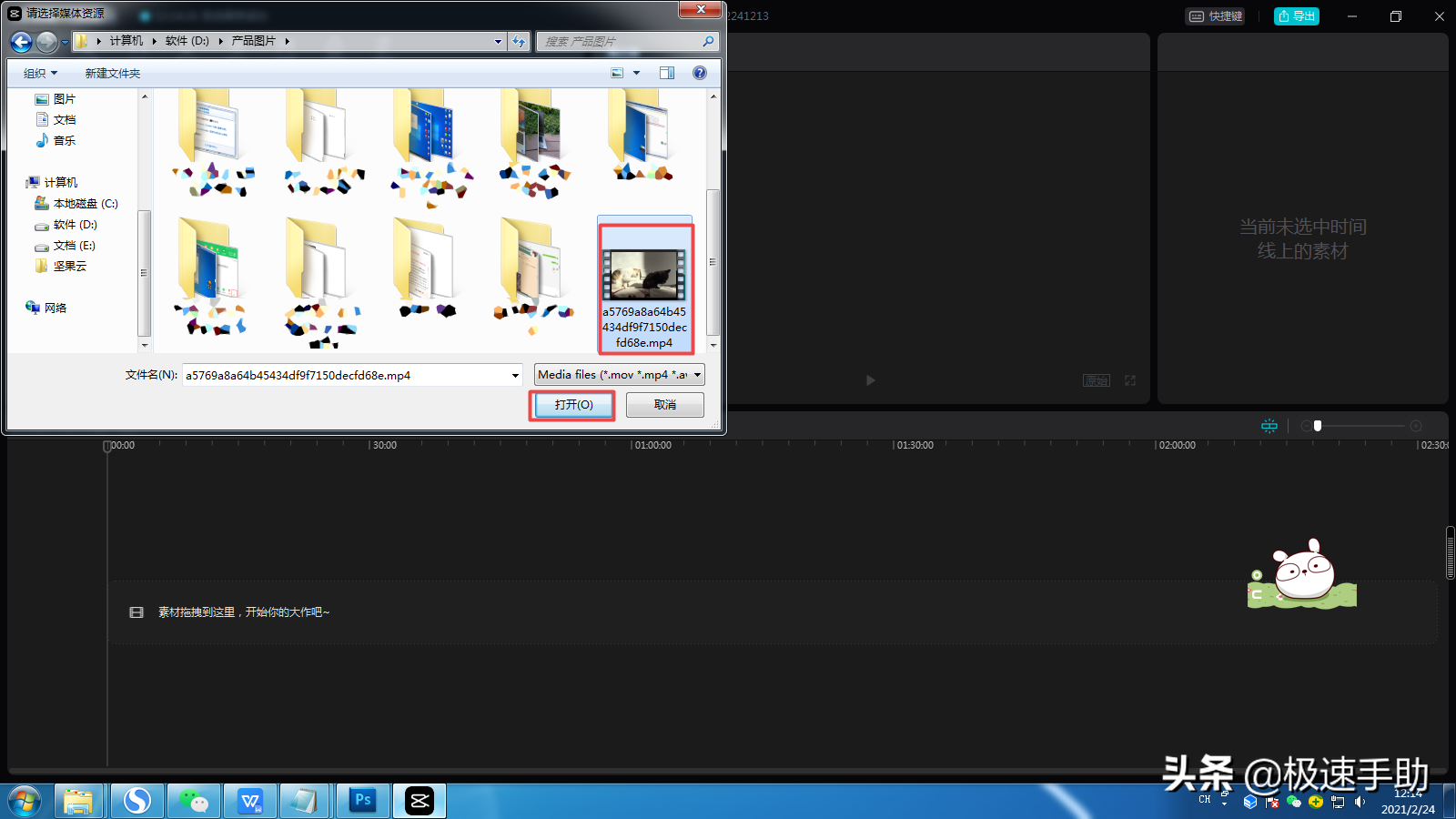This screenshot has width=1456, height=819.
Task: Click the preview play button
Action: [871, 380]
